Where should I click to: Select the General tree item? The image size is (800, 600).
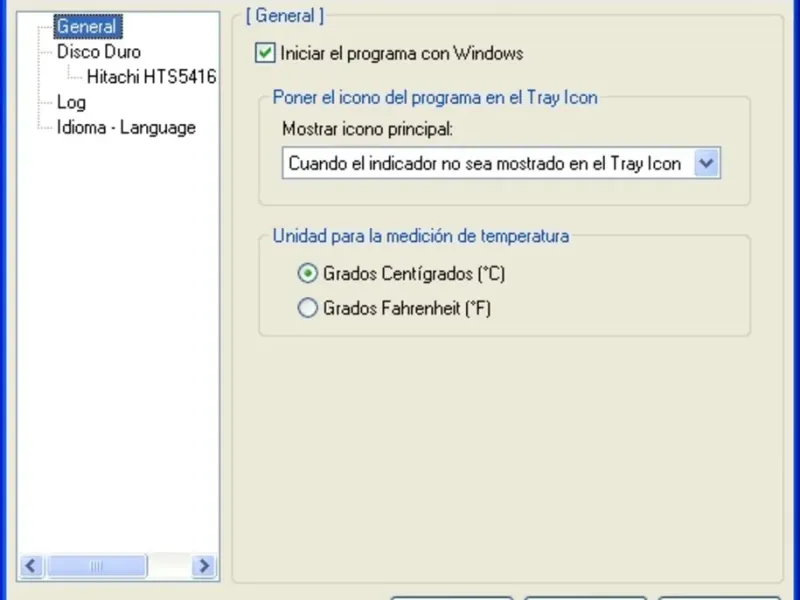88,27
